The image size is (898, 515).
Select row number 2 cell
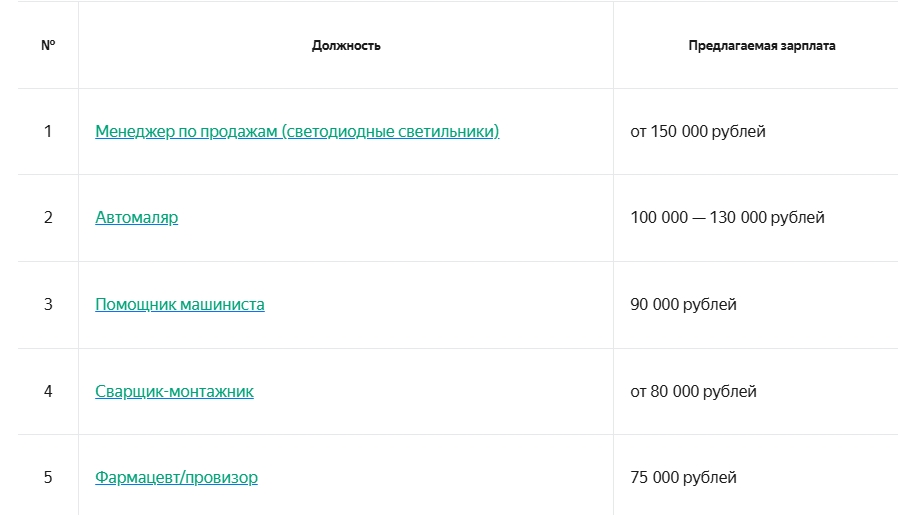click(x=48, y=217)
